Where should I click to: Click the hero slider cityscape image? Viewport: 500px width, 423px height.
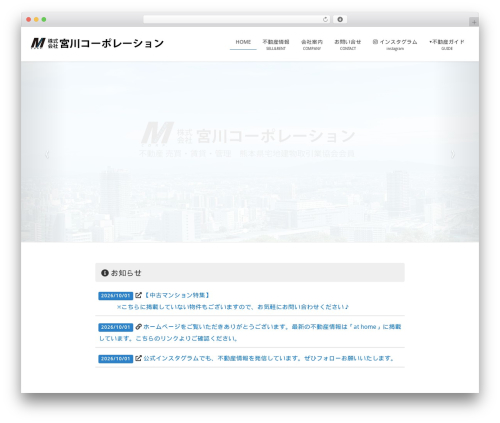click(250, 152)
